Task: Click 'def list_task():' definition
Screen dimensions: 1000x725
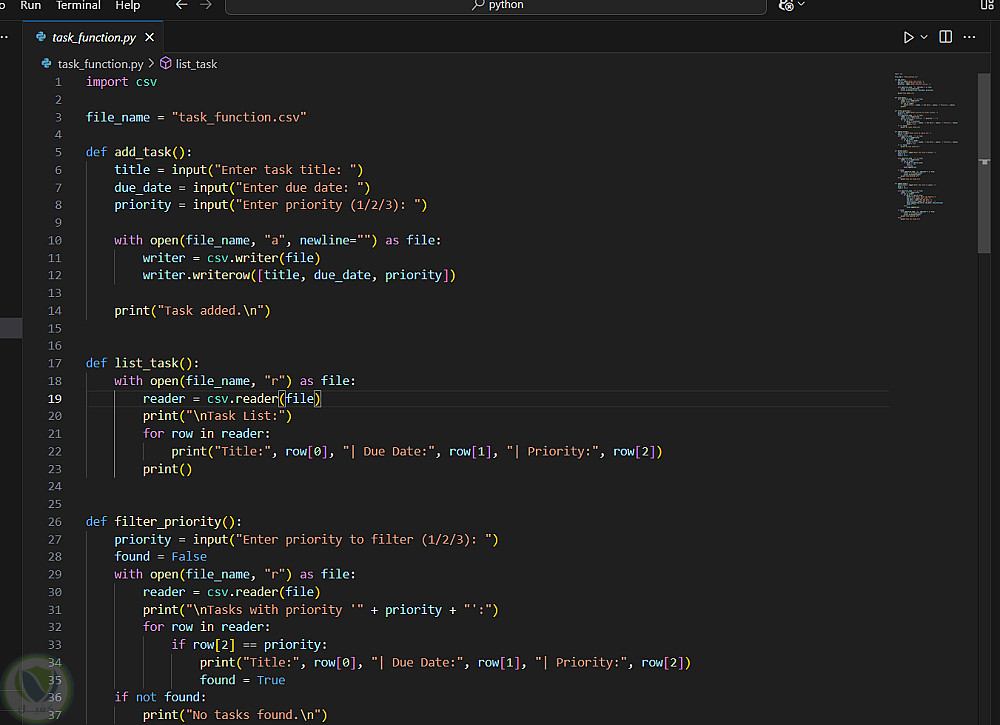Action: click(x=142, y=363)
